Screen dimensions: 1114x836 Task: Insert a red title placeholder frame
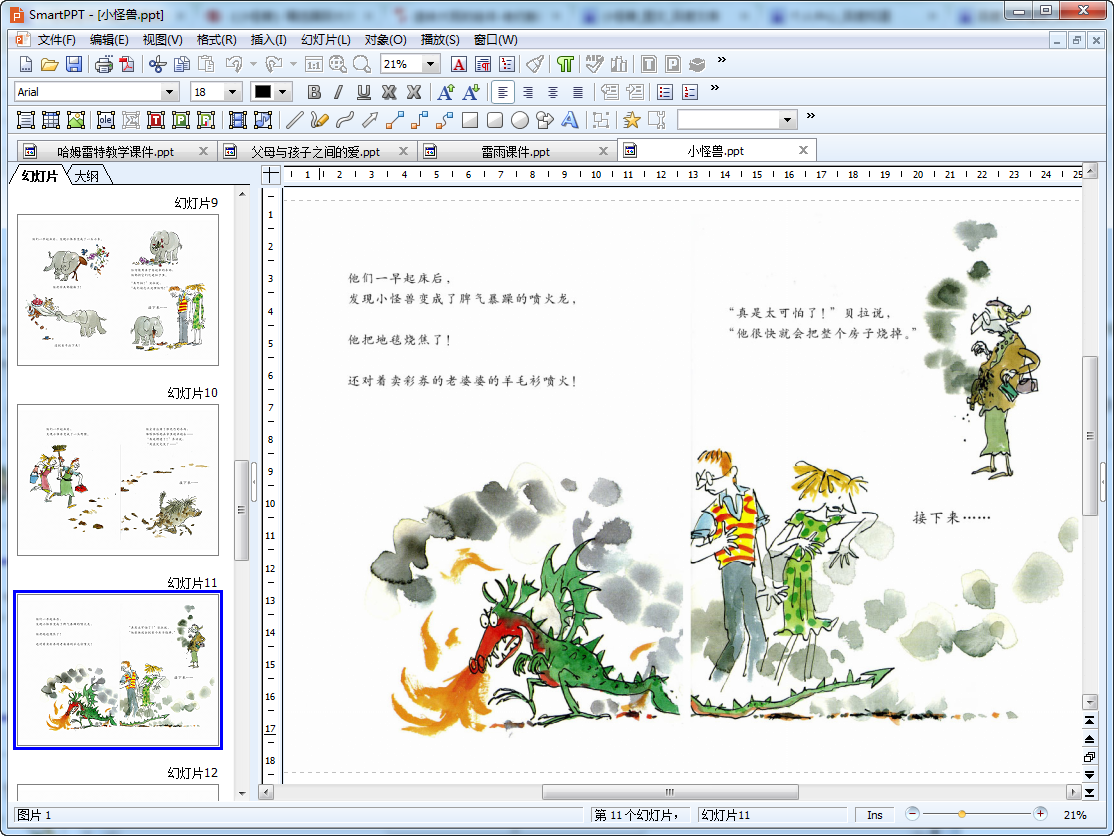pyautogui.click(x=156, y=120)
